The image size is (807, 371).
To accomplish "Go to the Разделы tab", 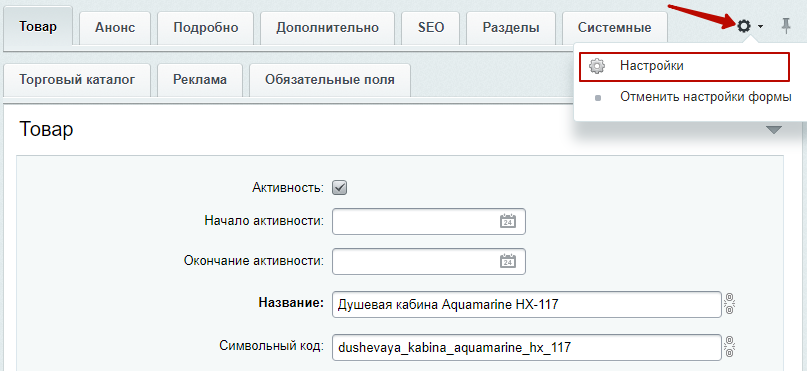I will point(511,29).
